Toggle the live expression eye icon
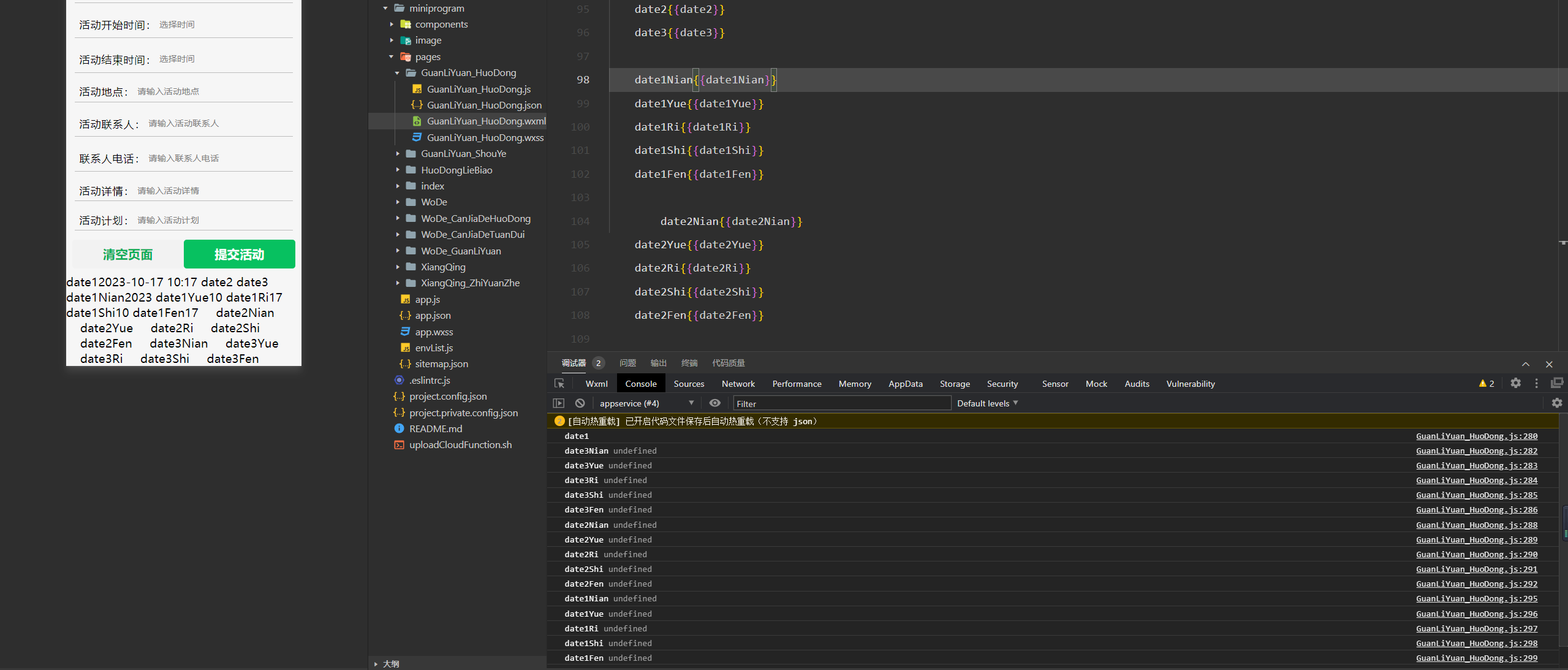 [x=714, y=403]
